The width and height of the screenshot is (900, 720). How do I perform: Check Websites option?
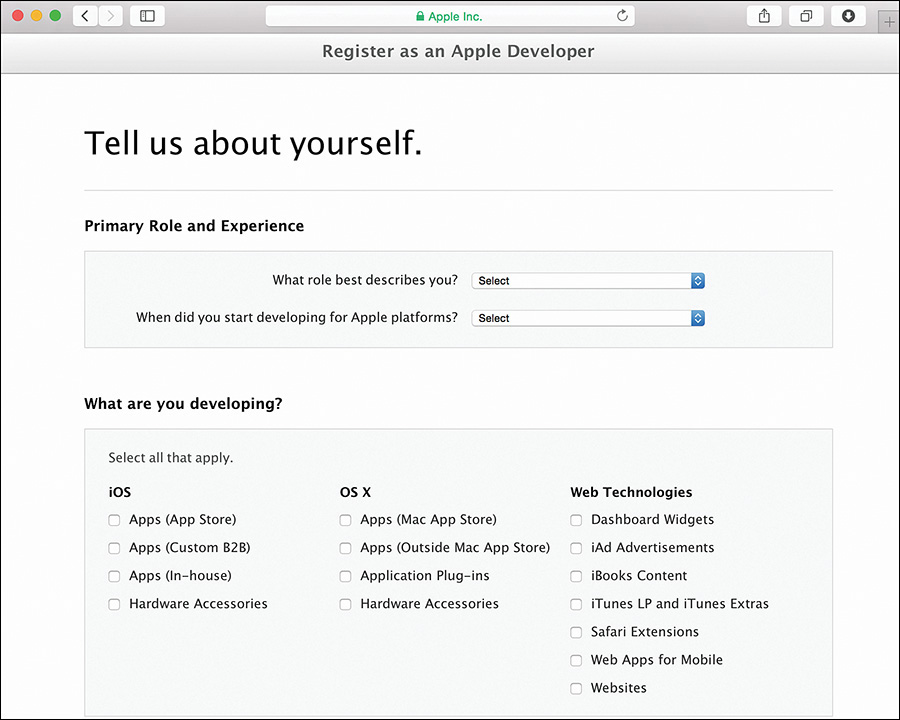(x=576, y=689)
